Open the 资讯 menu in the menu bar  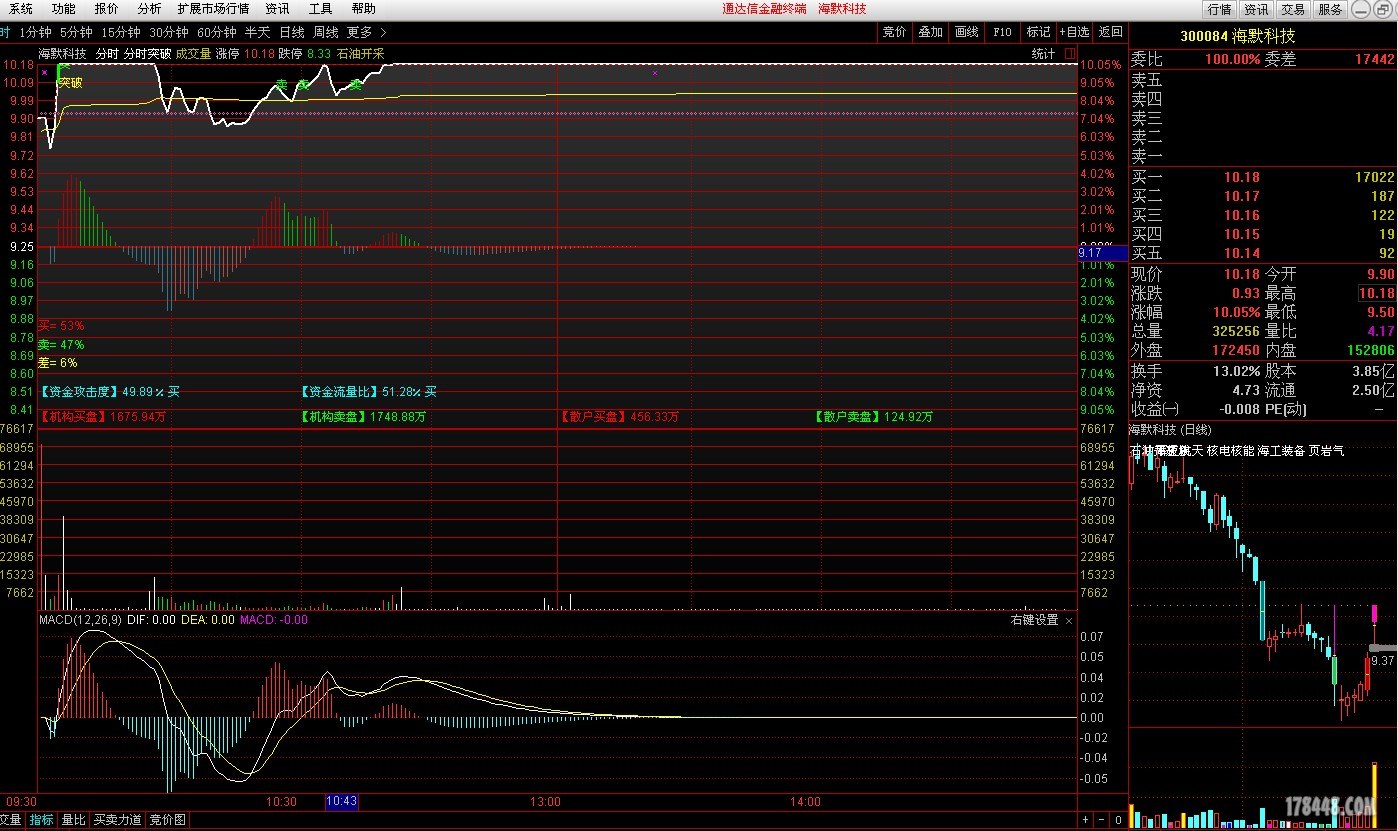[277, 9]
